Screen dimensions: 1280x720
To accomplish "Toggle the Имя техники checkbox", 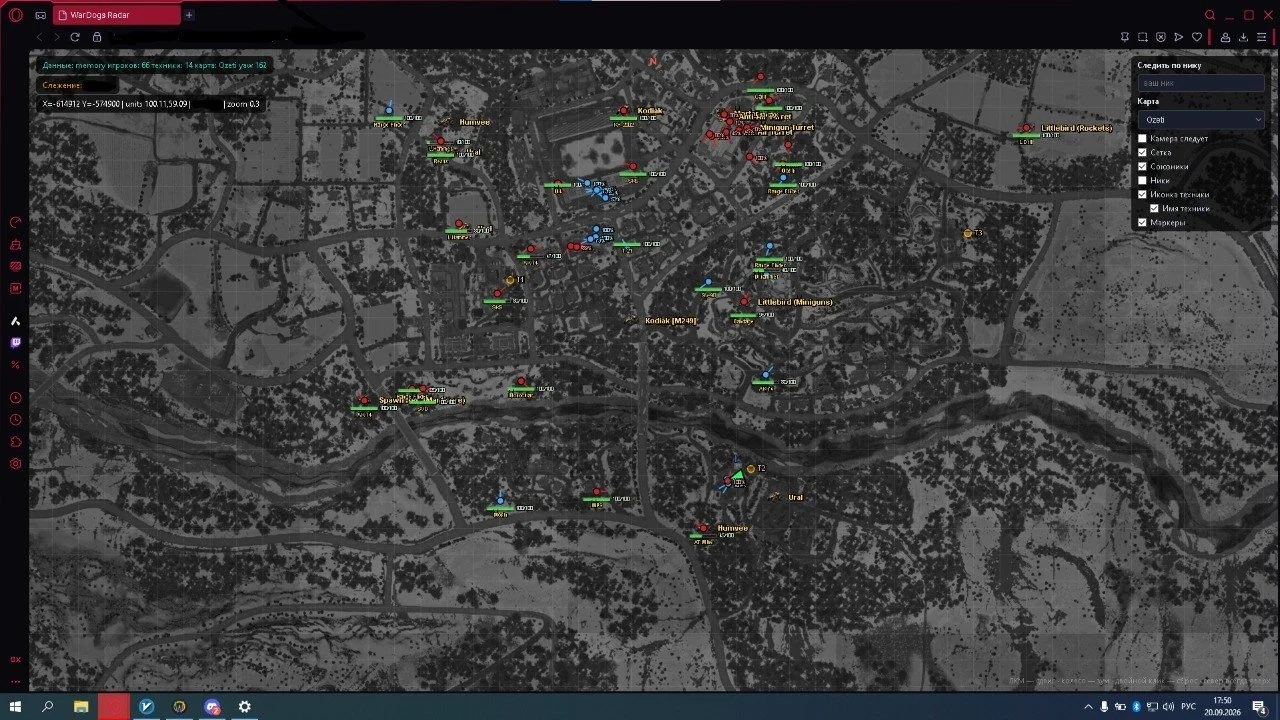I will 1155,209.
